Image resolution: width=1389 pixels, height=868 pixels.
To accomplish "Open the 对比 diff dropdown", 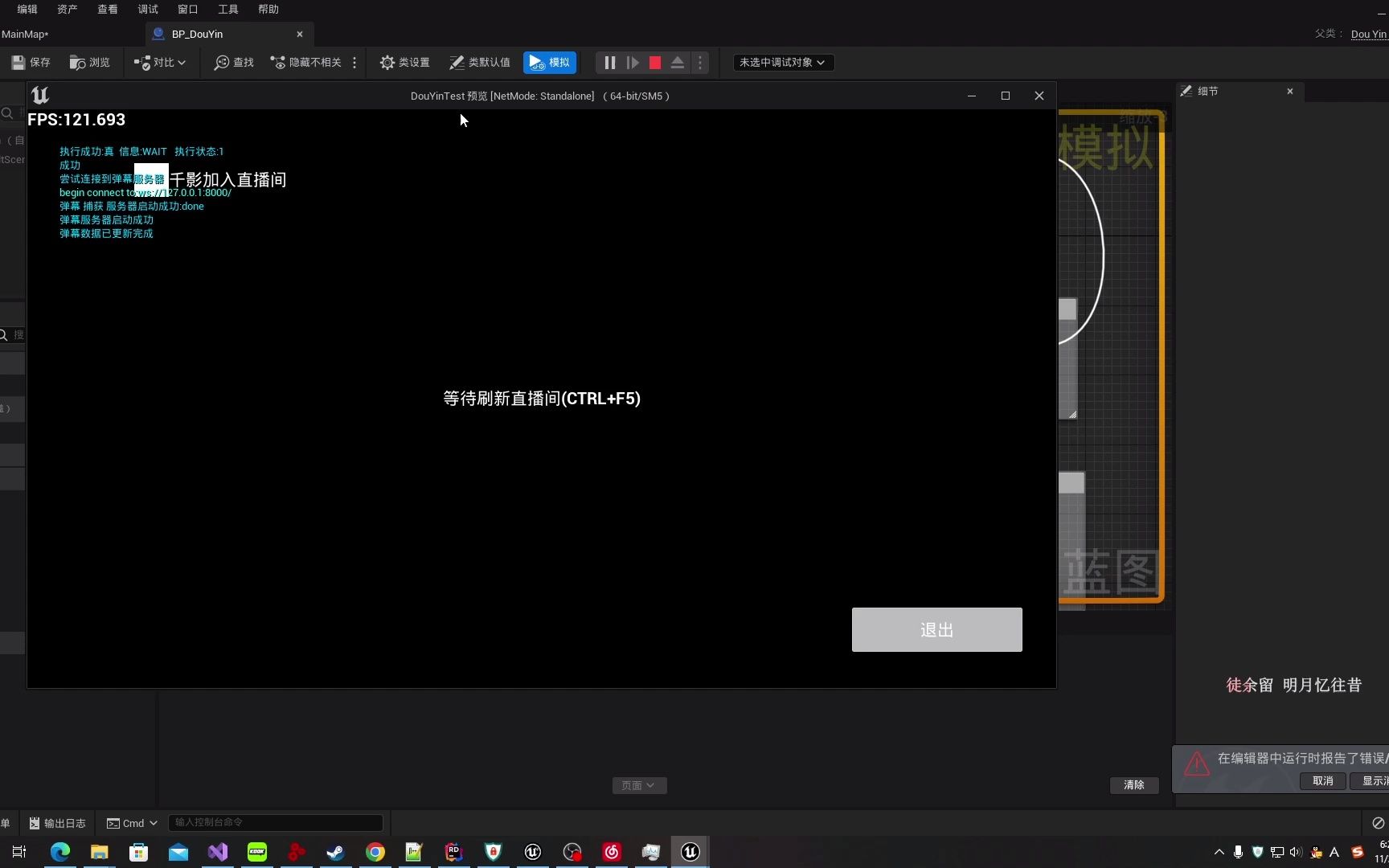I will click(x=159, y=63).
